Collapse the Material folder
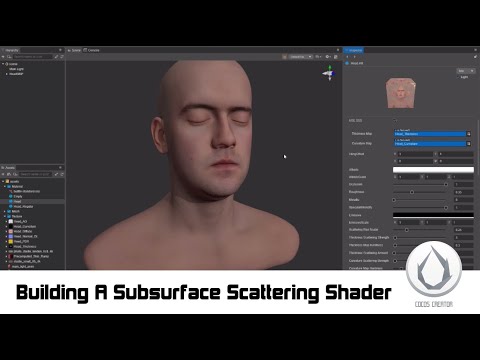This screenshot has height=360, width=480. (5, 186)
